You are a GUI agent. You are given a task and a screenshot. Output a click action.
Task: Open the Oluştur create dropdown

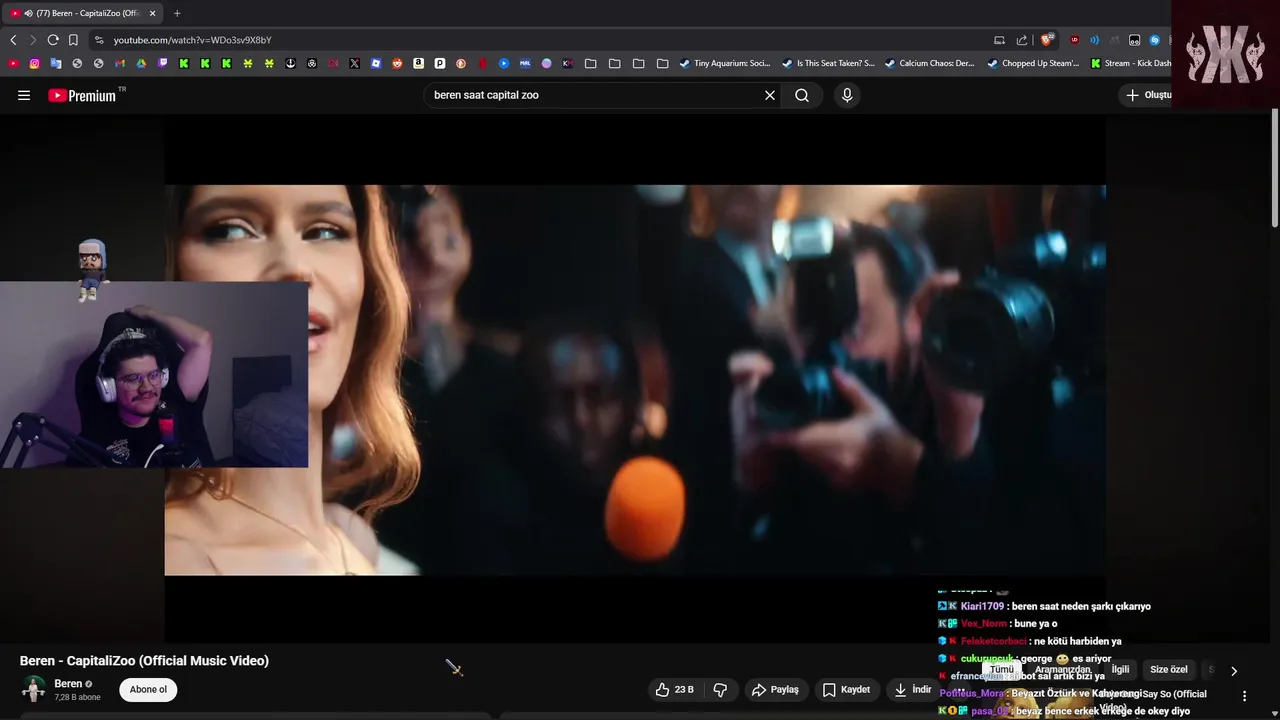tap(1149, 95)
